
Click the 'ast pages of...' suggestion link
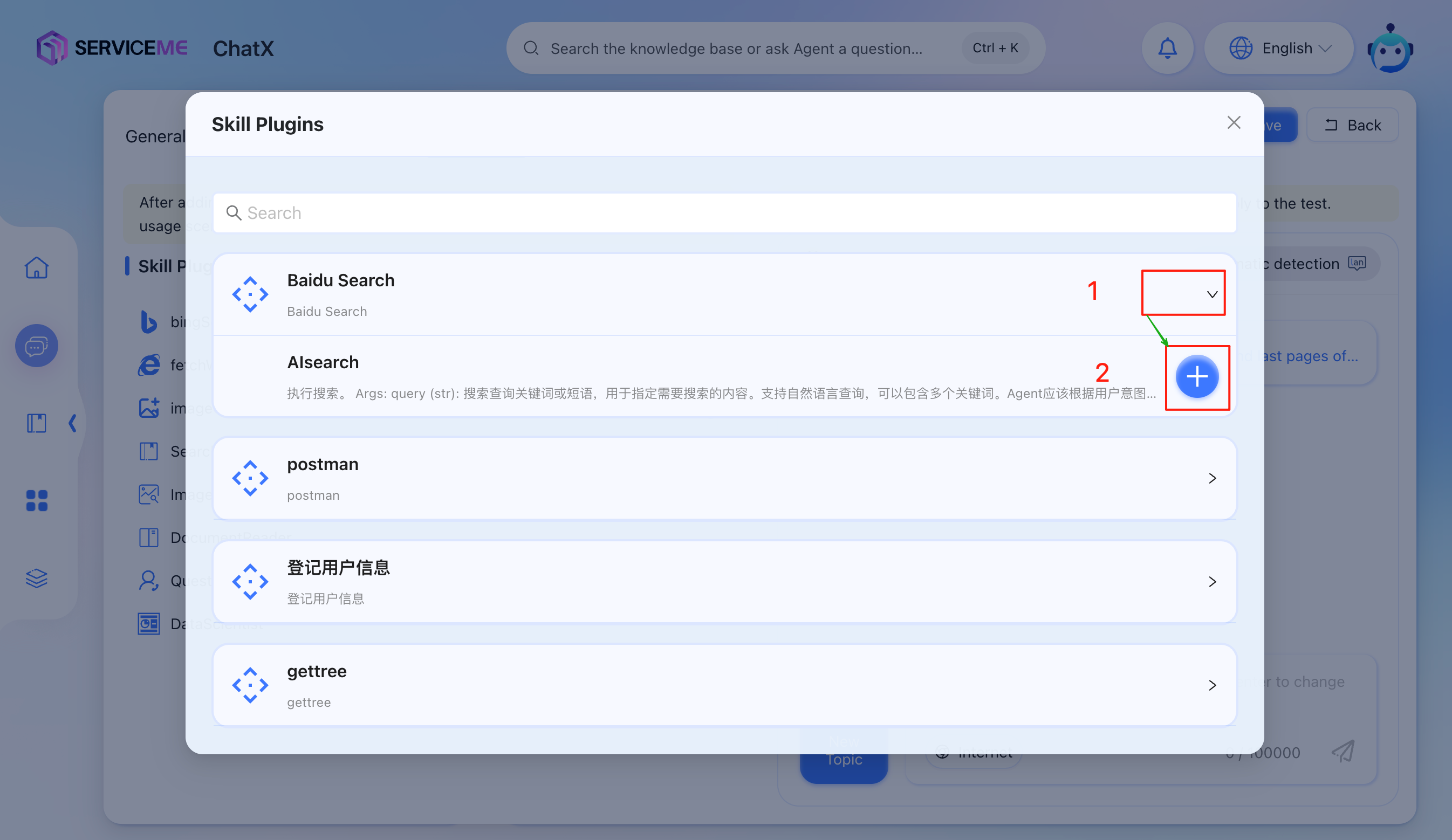1310,356
